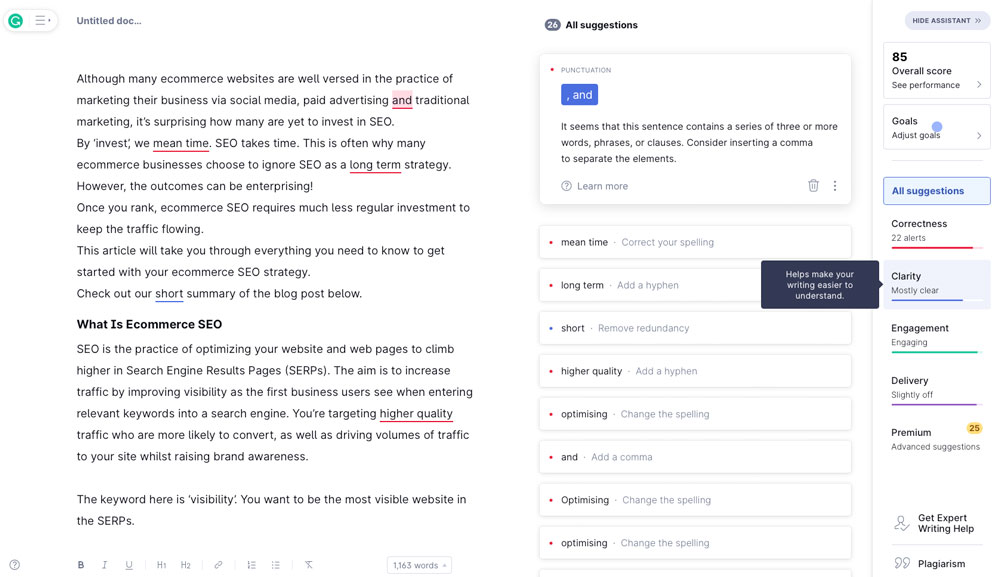The image size is (1000, 577).
Task: Insert a hyperlink using the link icon
Action: (218, 565)
